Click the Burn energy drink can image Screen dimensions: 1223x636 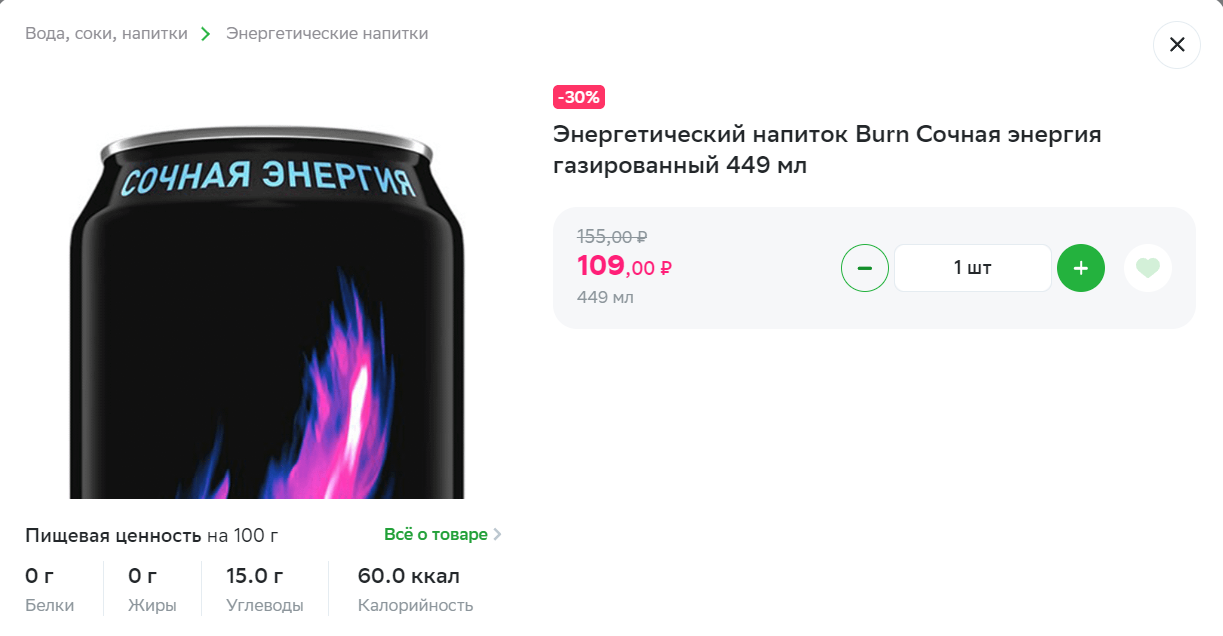(268, 310)
